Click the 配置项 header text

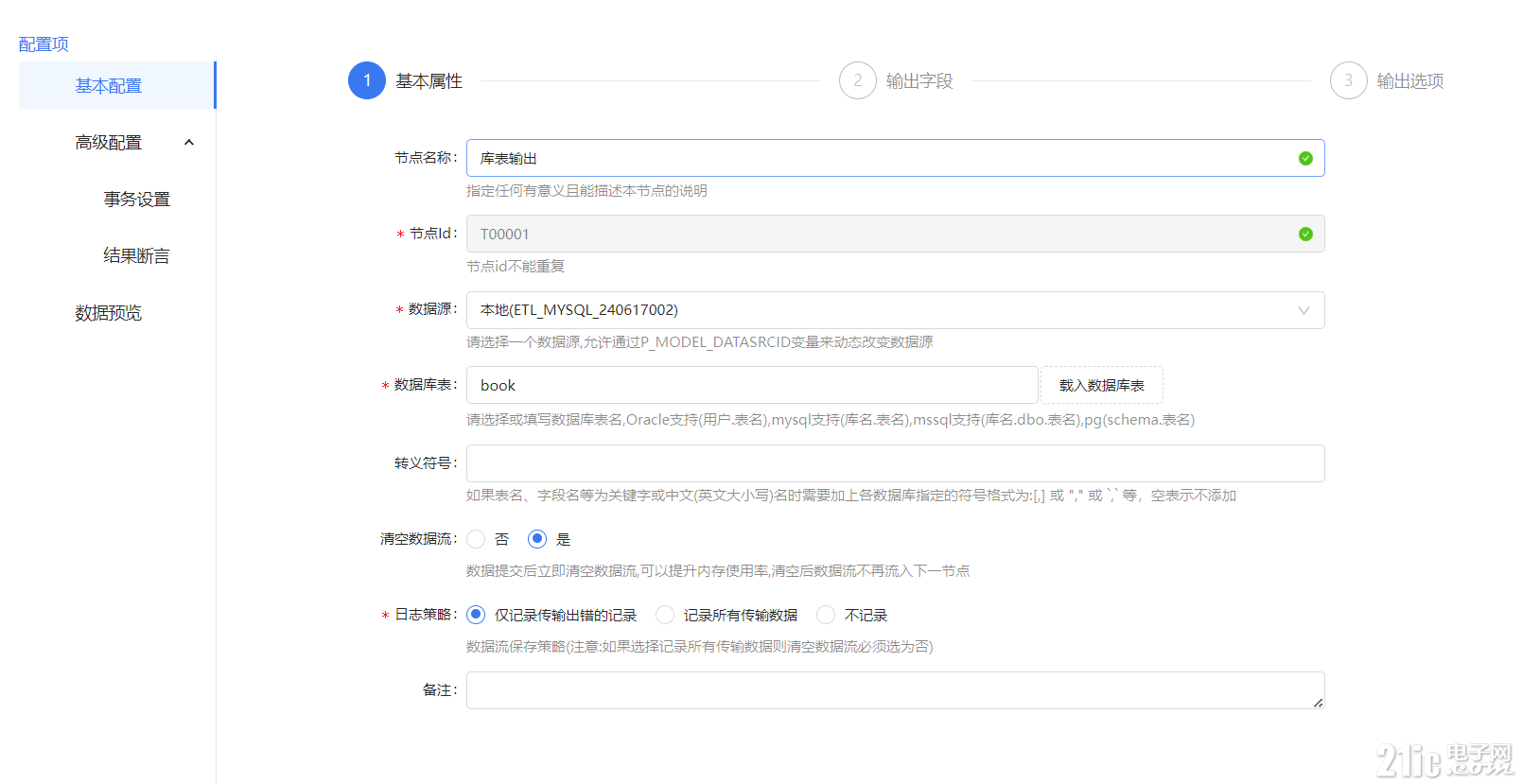(44, 44)
